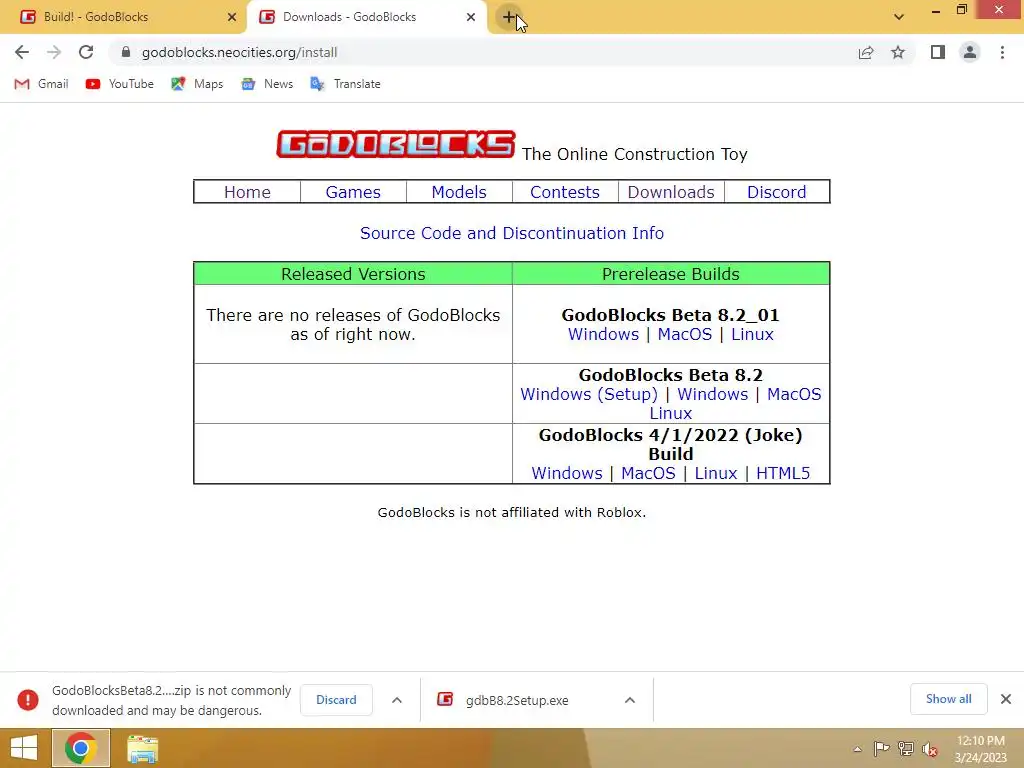Open YouTube bookmark

tap(120, 84)
